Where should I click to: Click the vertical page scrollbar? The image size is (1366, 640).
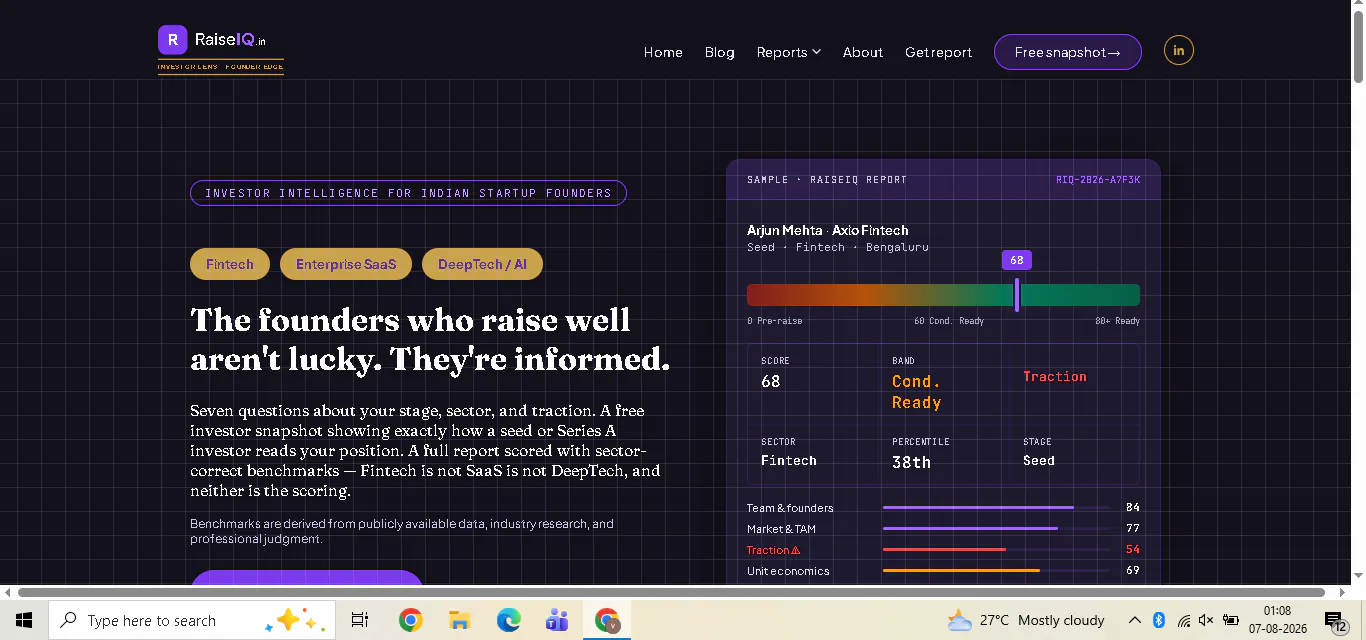point(1357,48)
